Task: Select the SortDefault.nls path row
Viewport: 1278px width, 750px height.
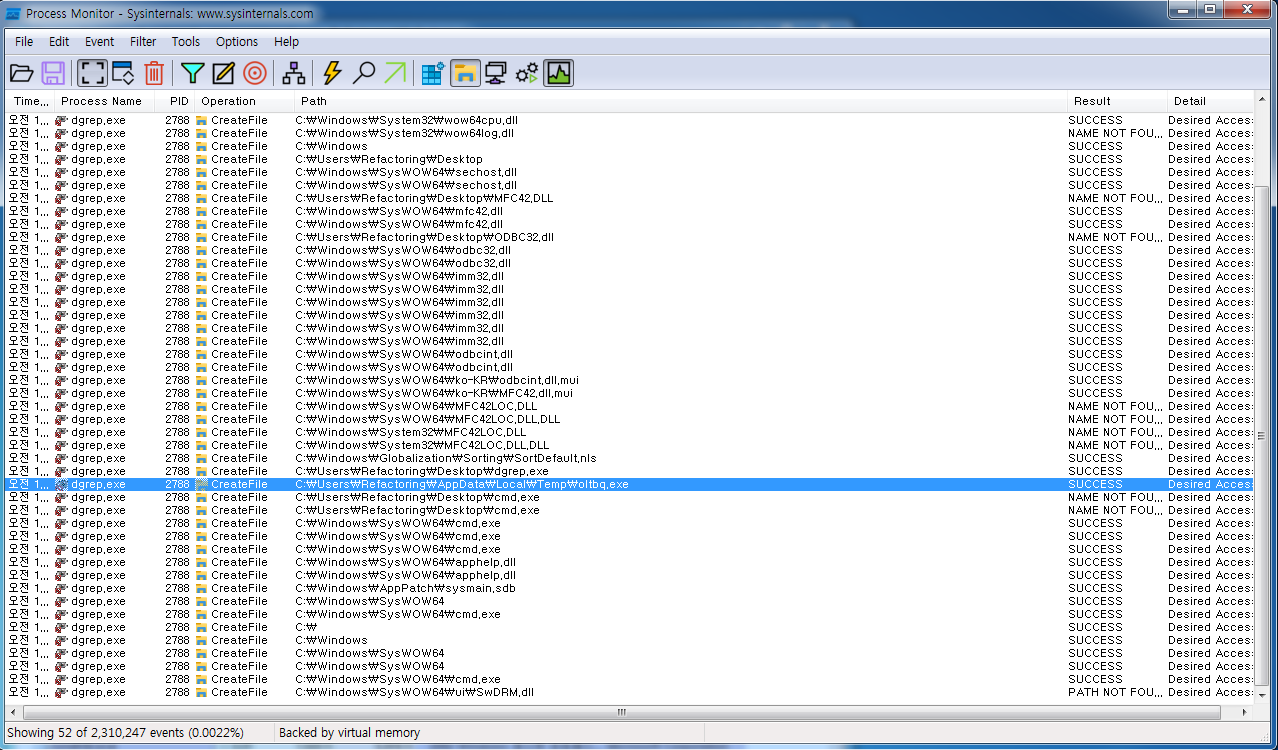Action: pos(630,458)
